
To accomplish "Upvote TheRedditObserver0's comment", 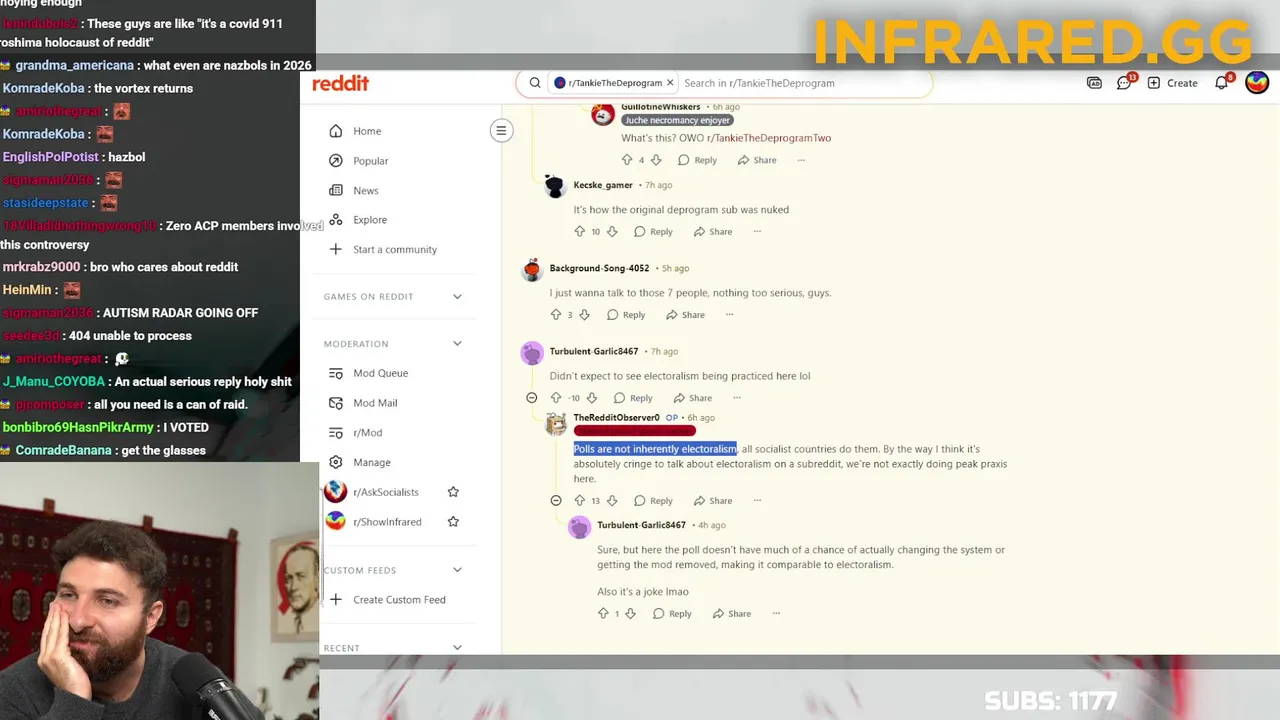I will (x=579, y=500).
